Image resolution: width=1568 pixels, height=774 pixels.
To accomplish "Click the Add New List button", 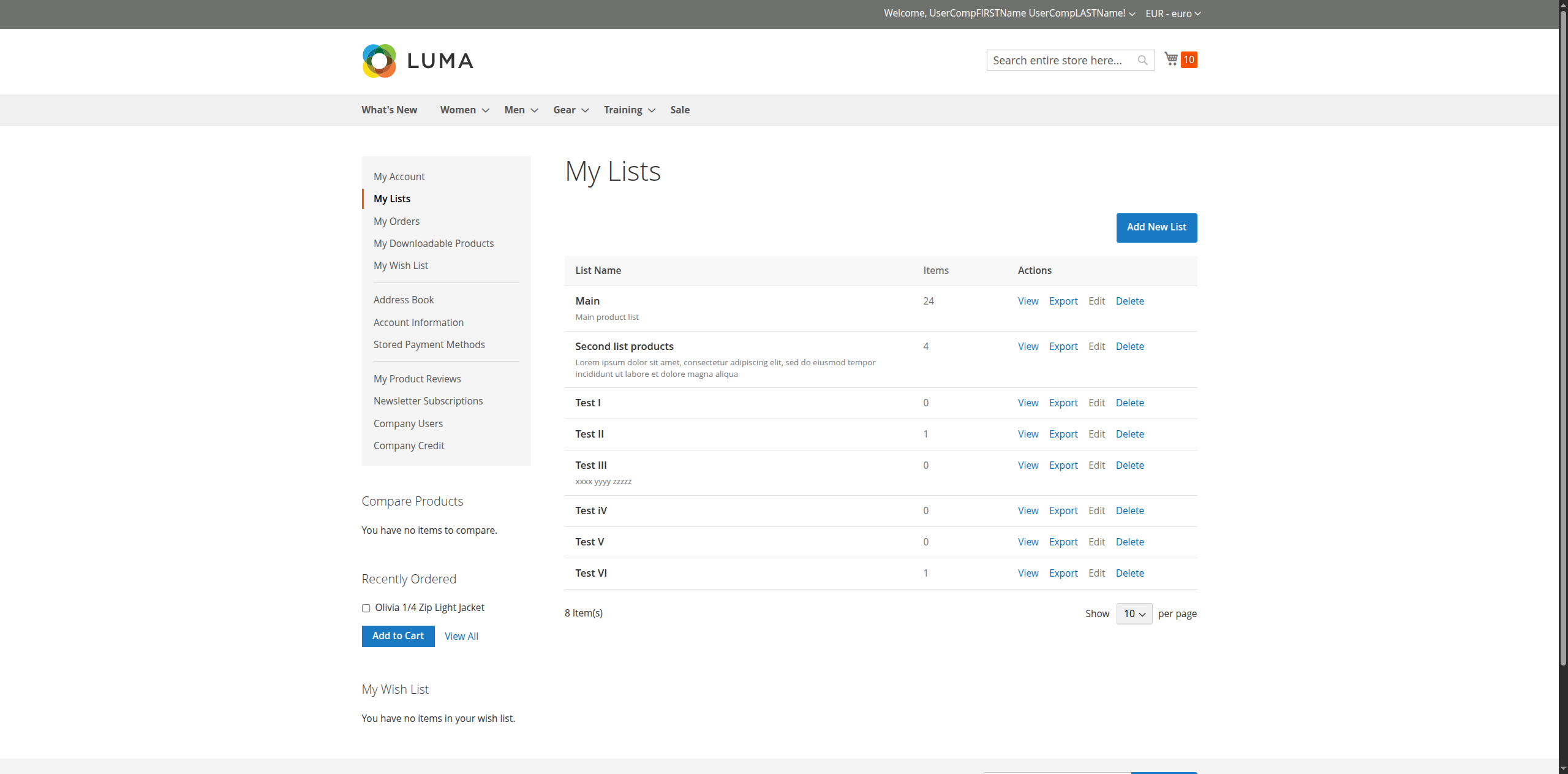I will coord(1156,227).
